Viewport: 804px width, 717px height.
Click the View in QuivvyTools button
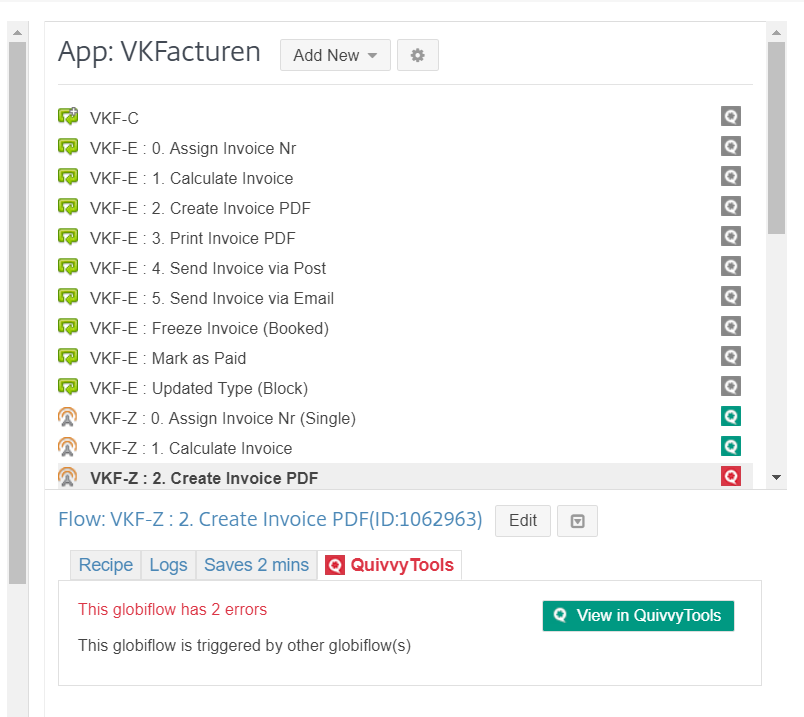pyautogui.click(x=638, y=615)
